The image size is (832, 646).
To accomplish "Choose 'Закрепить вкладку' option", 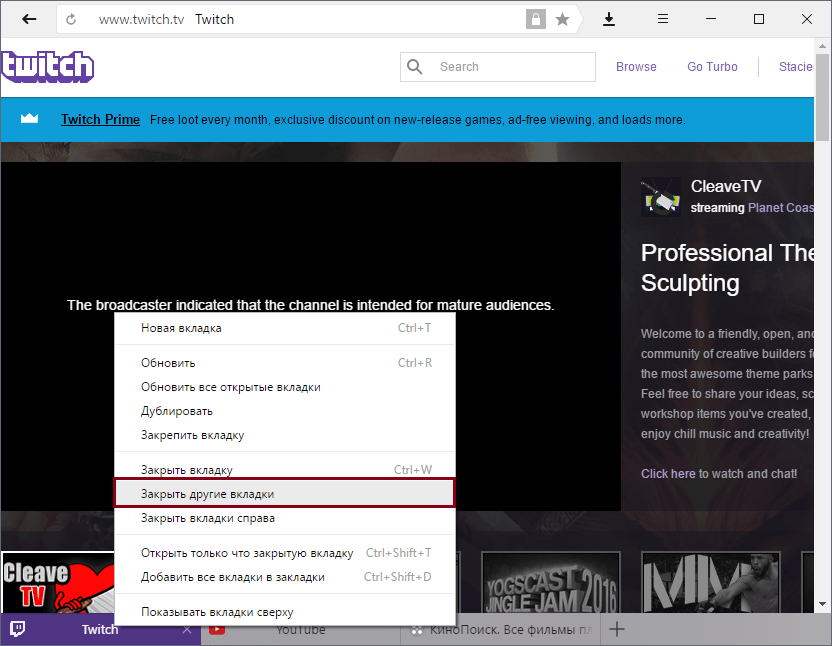I will tap(192, 435).
